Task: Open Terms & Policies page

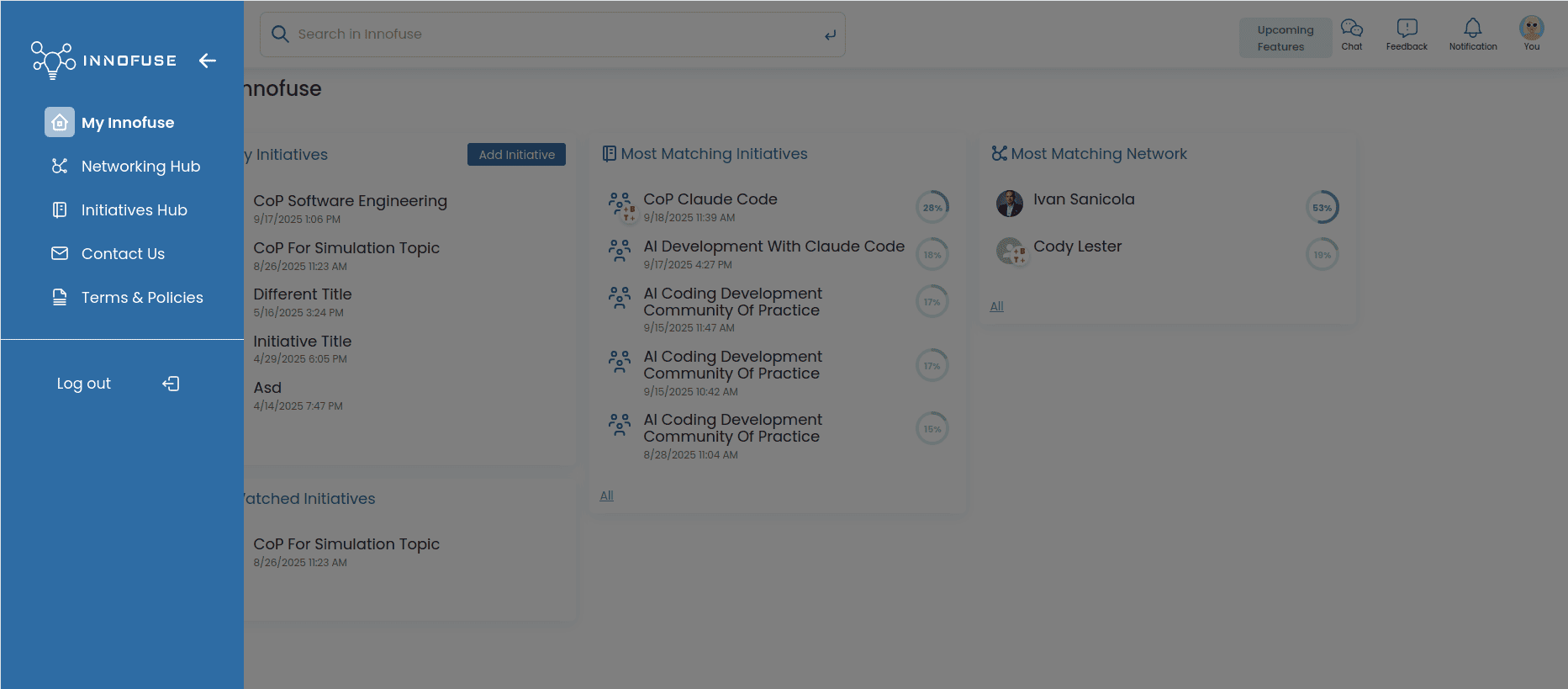Action: (142, 298)
